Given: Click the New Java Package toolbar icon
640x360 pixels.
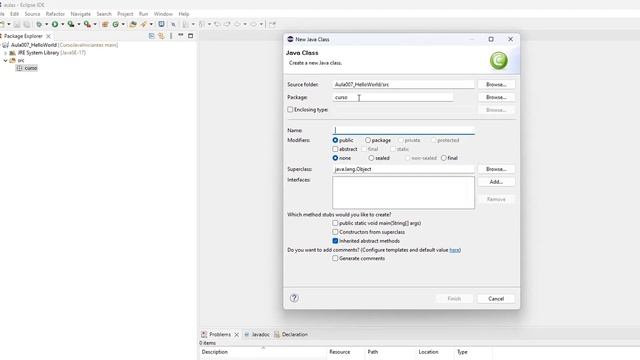Looking at the screenshot, I should pos(105,24).
